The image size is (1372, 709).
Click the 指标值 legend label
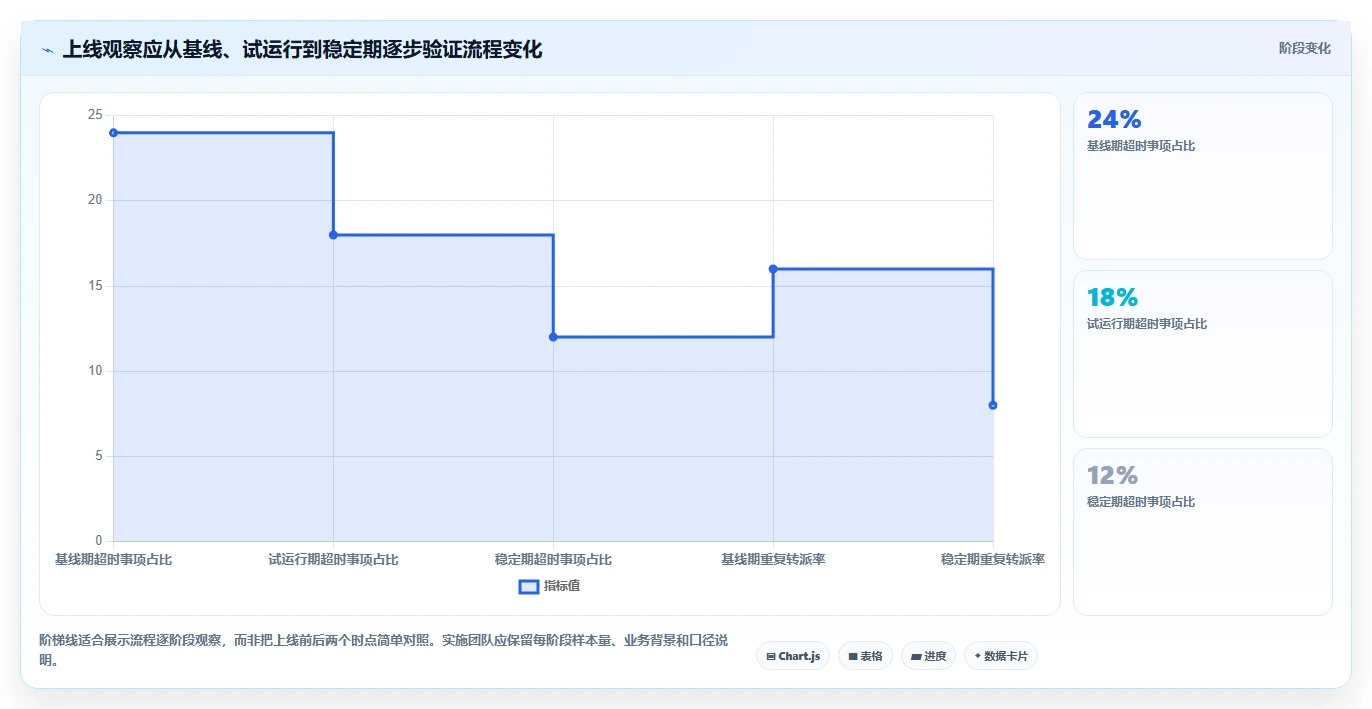[562, 586]
